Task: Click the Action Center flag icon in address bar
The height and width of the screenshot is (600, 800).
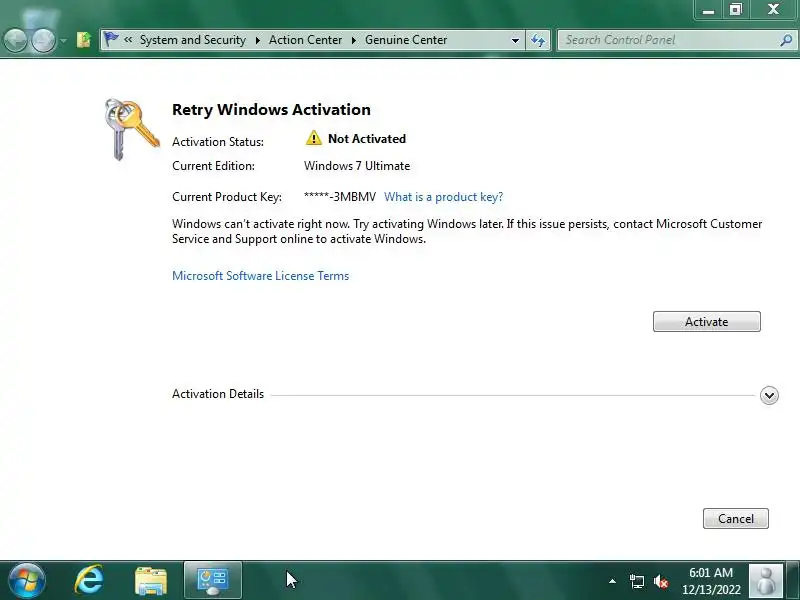Action: [x=110, y=39]
